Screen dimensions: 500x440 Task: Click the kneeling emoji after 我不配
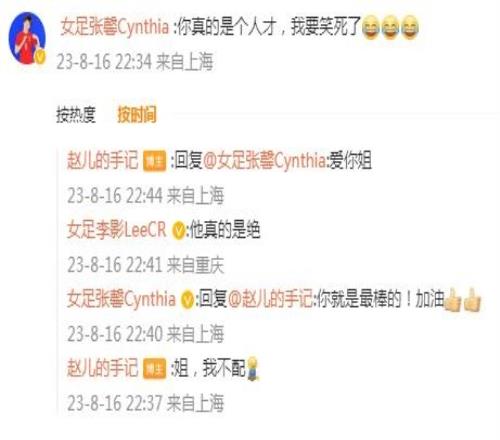(x=253, y=368)
